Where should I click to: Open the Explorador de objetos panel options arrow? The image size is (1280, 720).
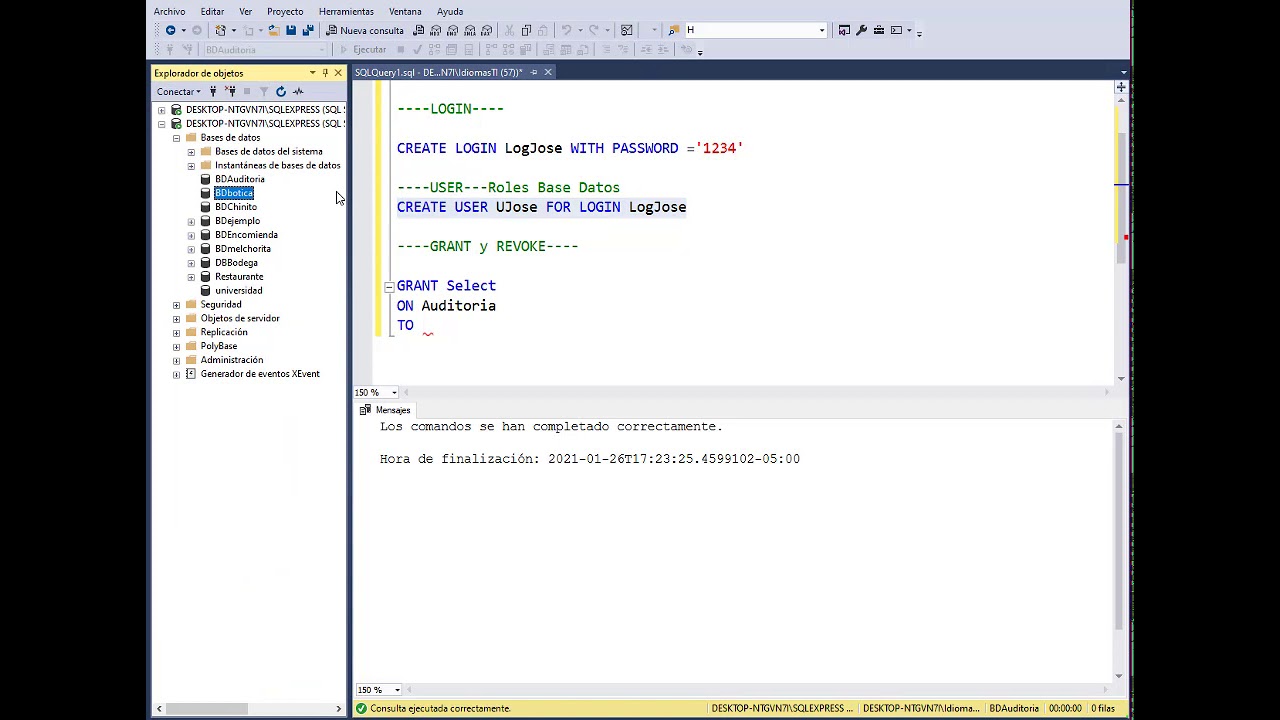coord(312,73)
